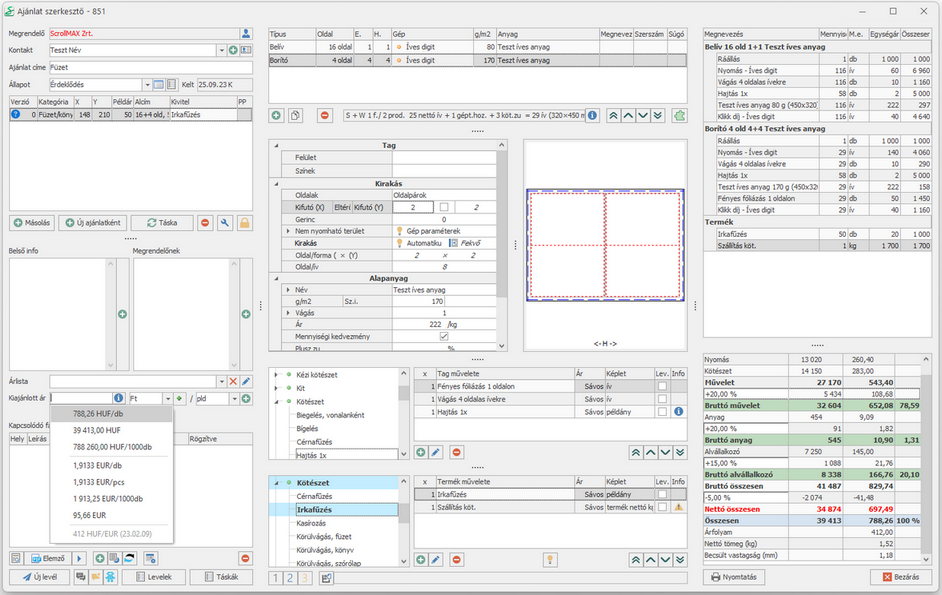942x595 pixels.
Task: Open the Ft currency dropdown
Action: pyautogui.click(x=168, y=398)
